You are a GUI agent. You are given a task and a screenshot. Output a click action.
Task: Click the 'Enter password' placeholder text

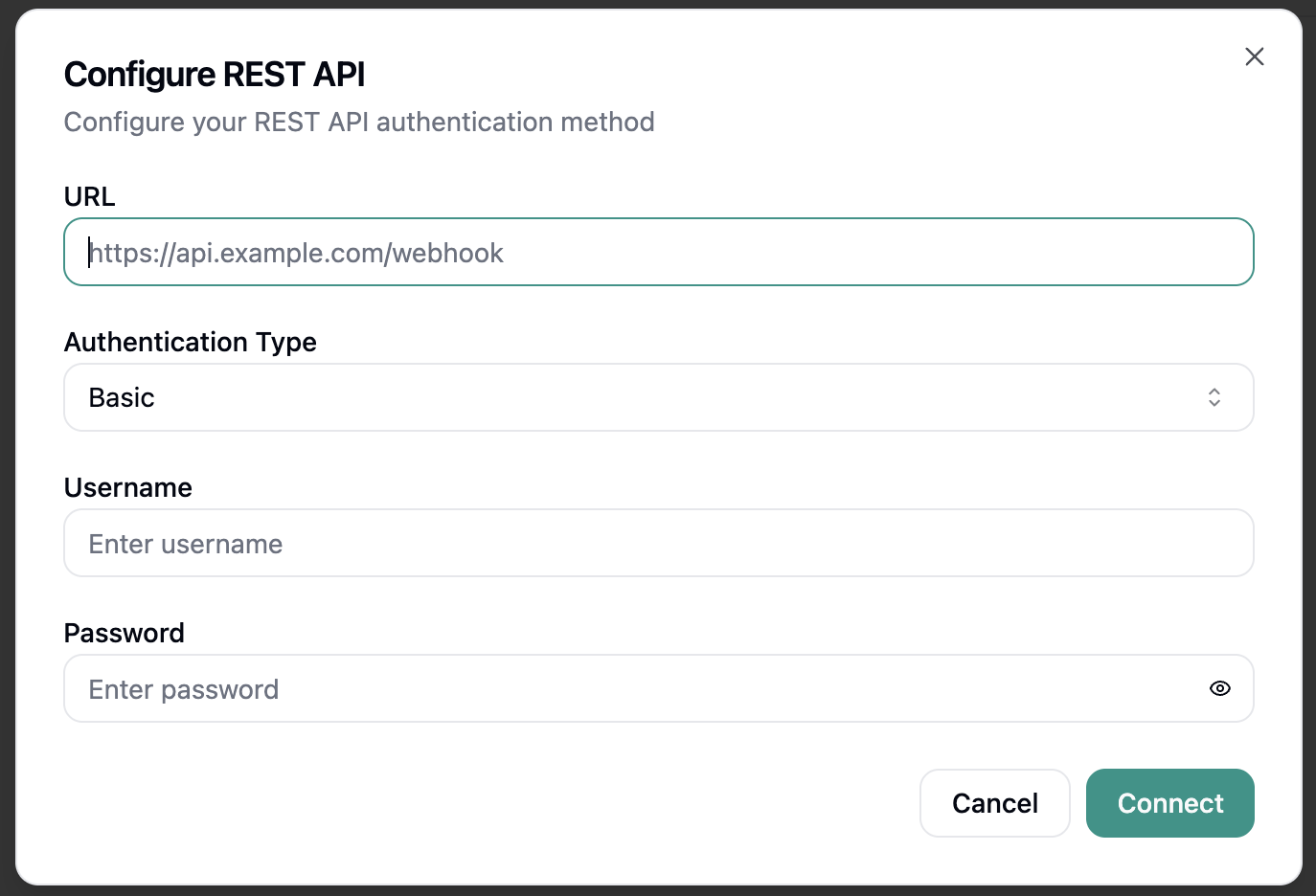183,689
